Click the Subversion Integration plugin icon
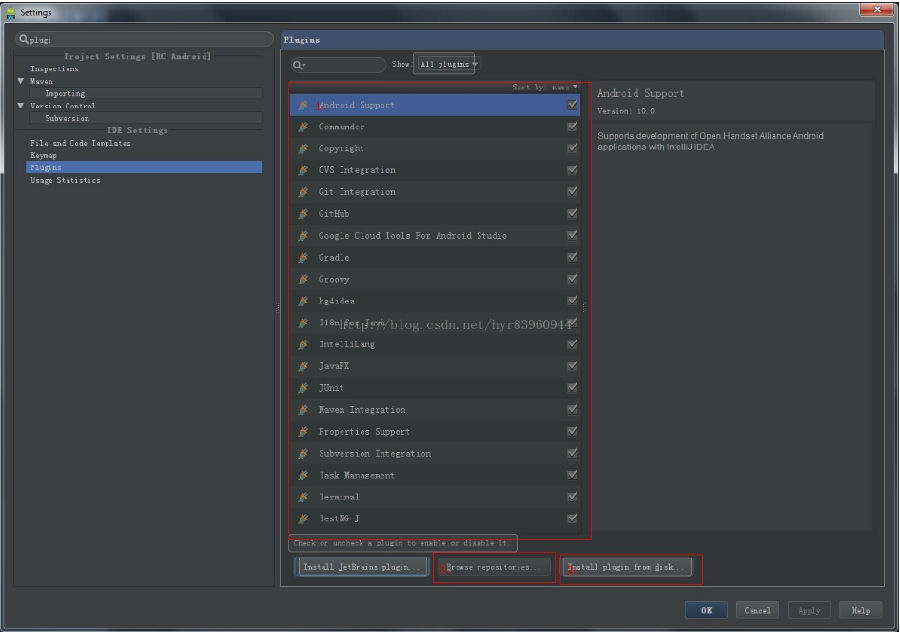 coord(303,453)
